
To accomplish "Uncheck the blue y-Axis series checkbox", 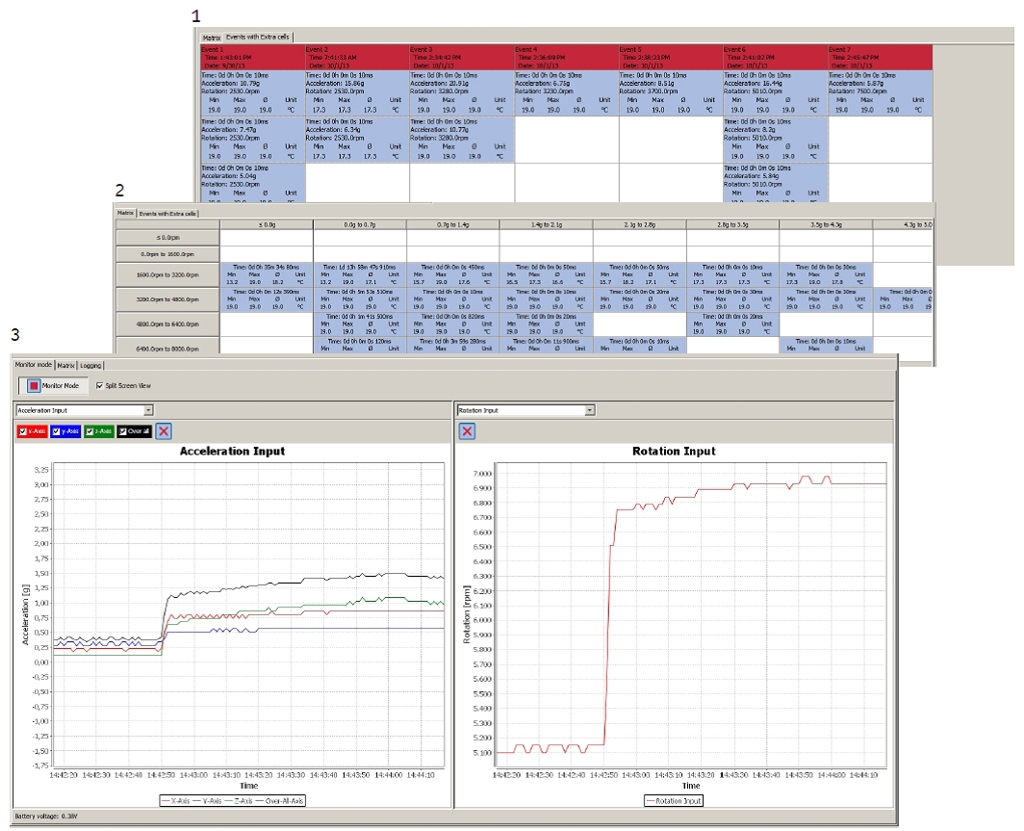I will 56,431.
